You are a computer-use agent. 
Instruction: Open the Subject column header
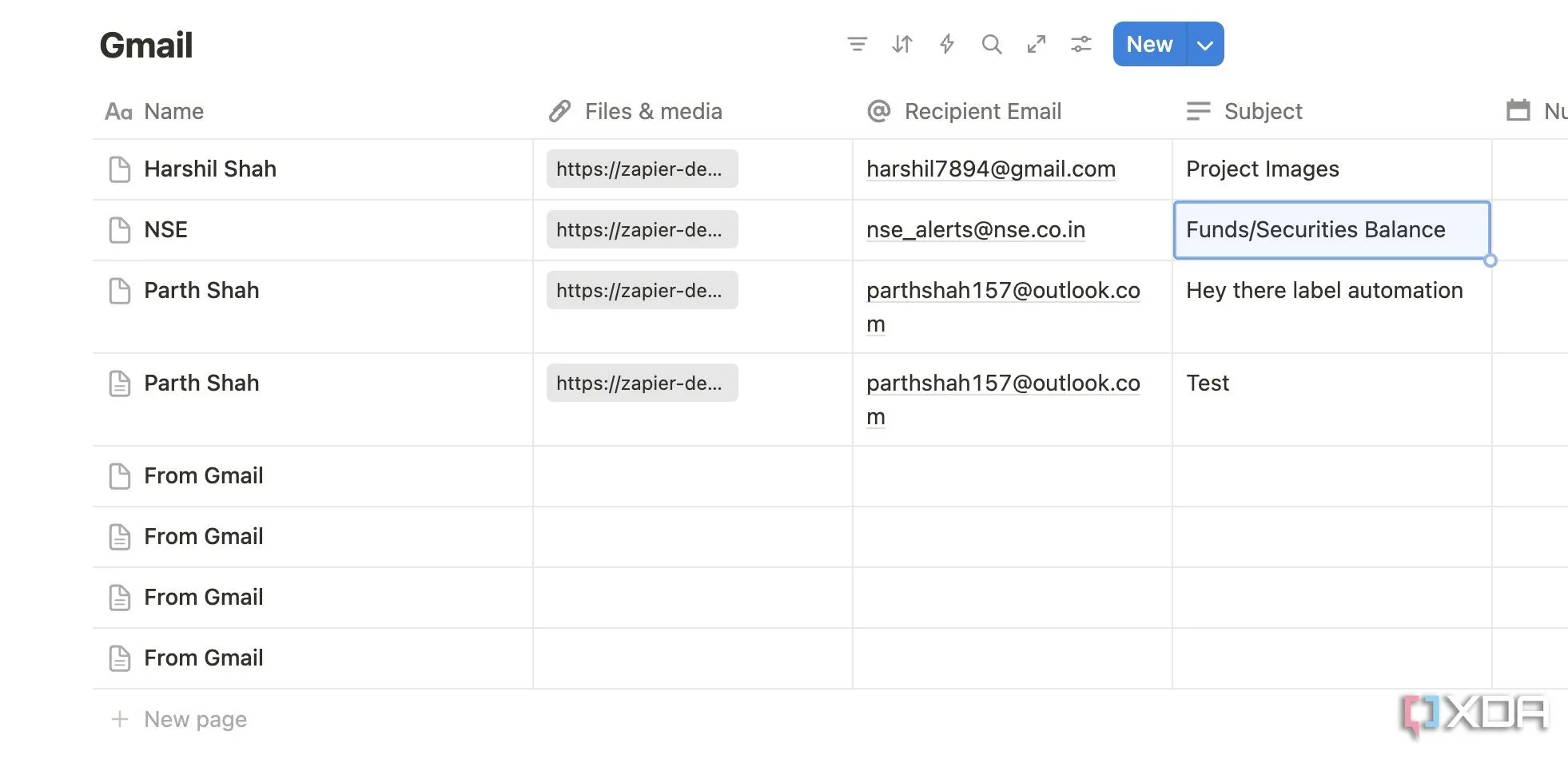[1332, 111]
